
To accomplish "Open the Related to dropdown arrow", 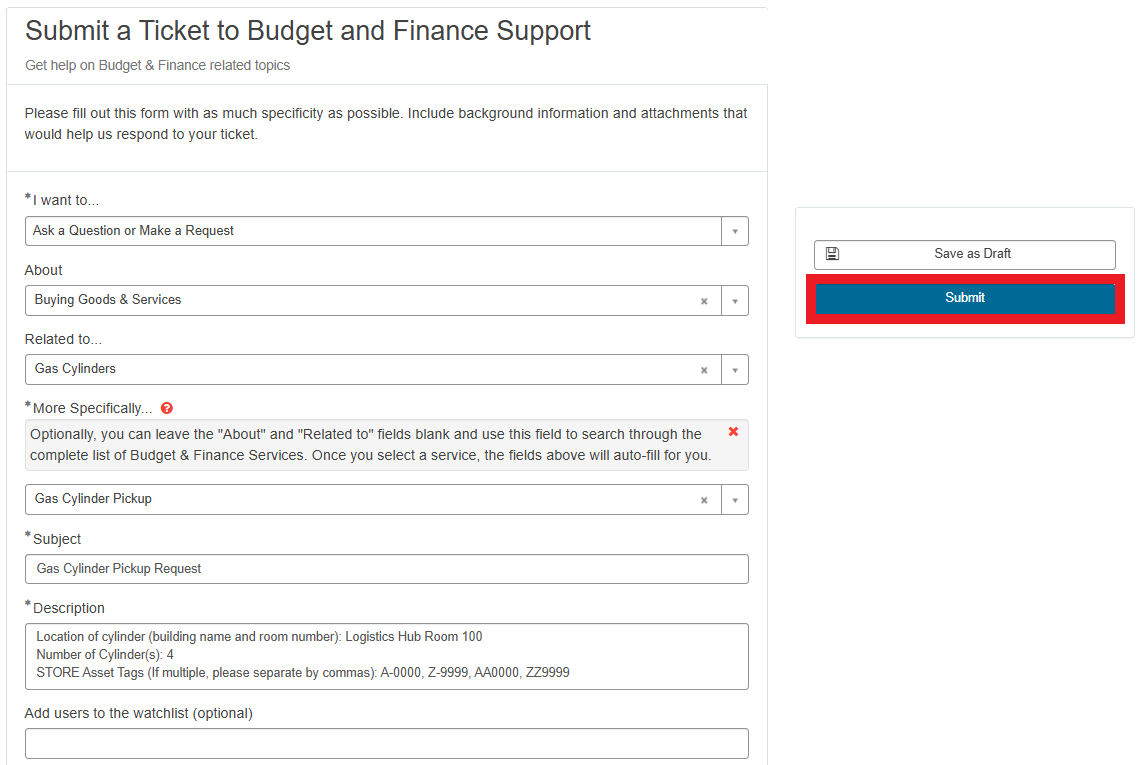I will pyautogui.click(x=734, y=370).
